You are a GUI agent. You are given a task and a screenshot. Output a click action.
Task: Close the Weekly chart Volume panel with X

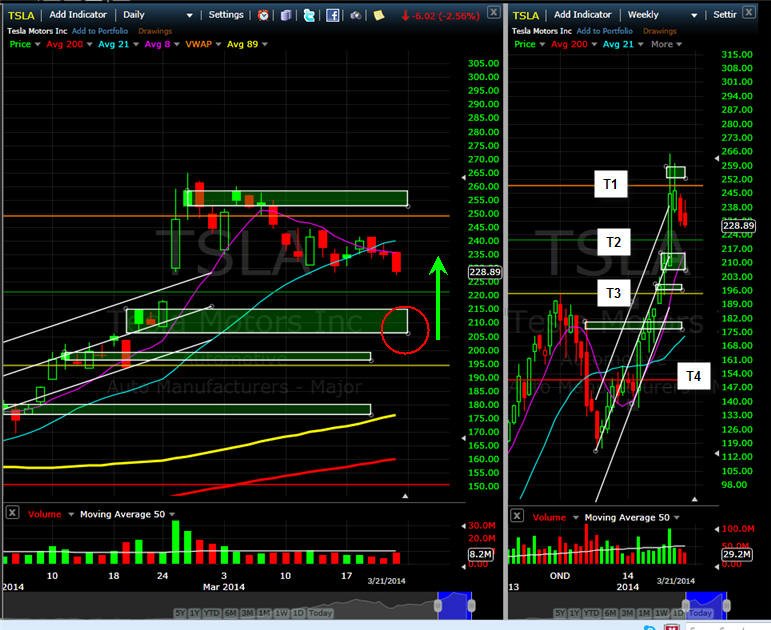[517, 516]
